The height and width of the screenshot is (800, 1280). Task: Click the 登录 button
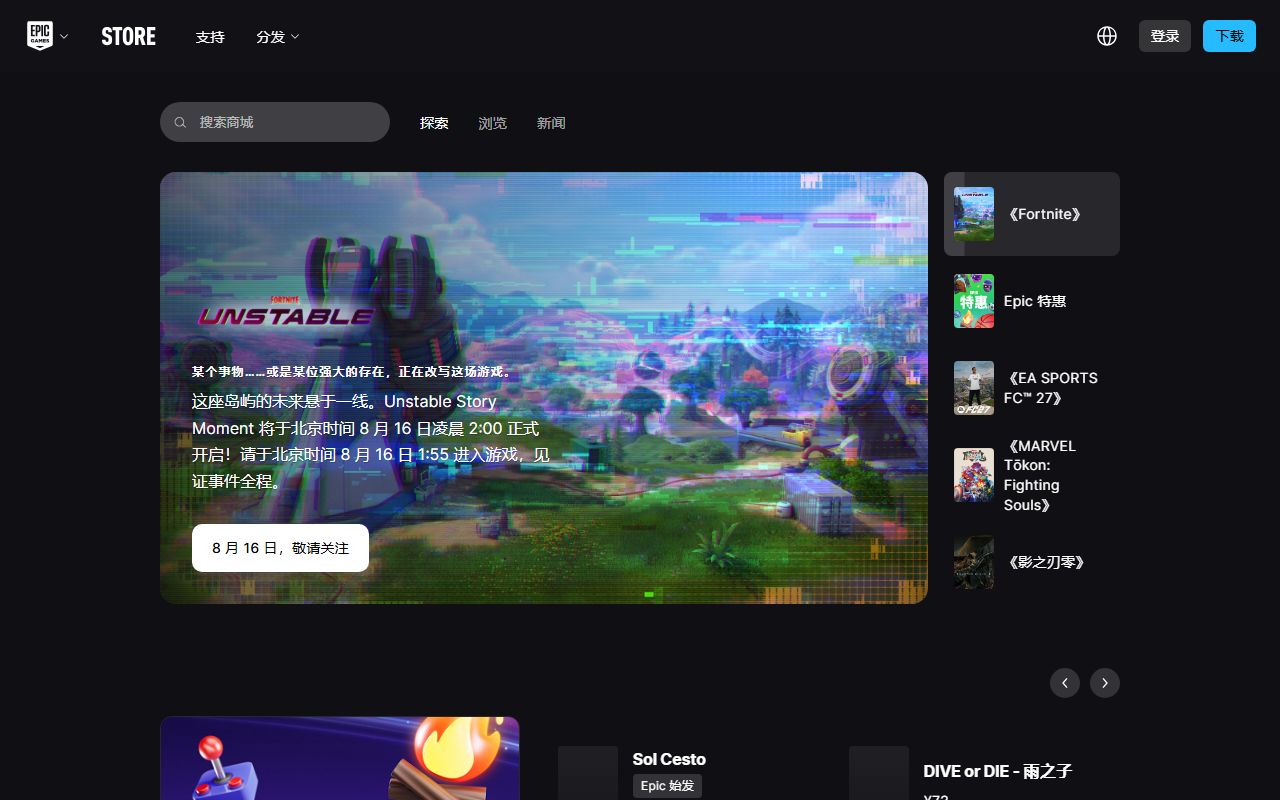(1165, 36)
